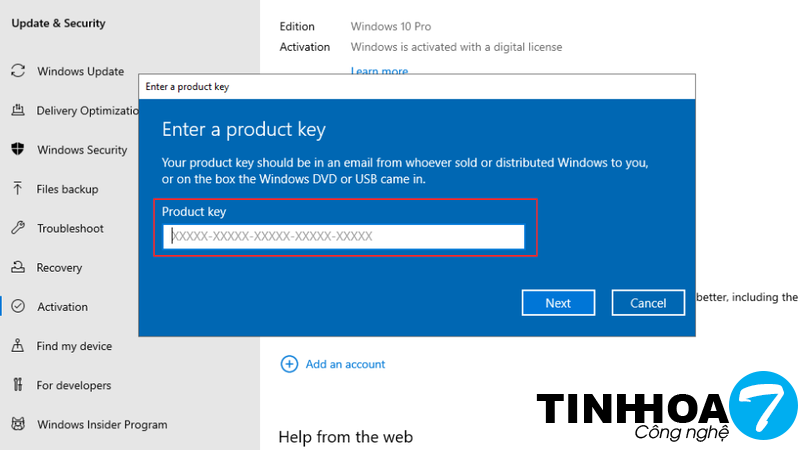
Task: Click the Activation checkmark circle icon
Action: point(17,307)
